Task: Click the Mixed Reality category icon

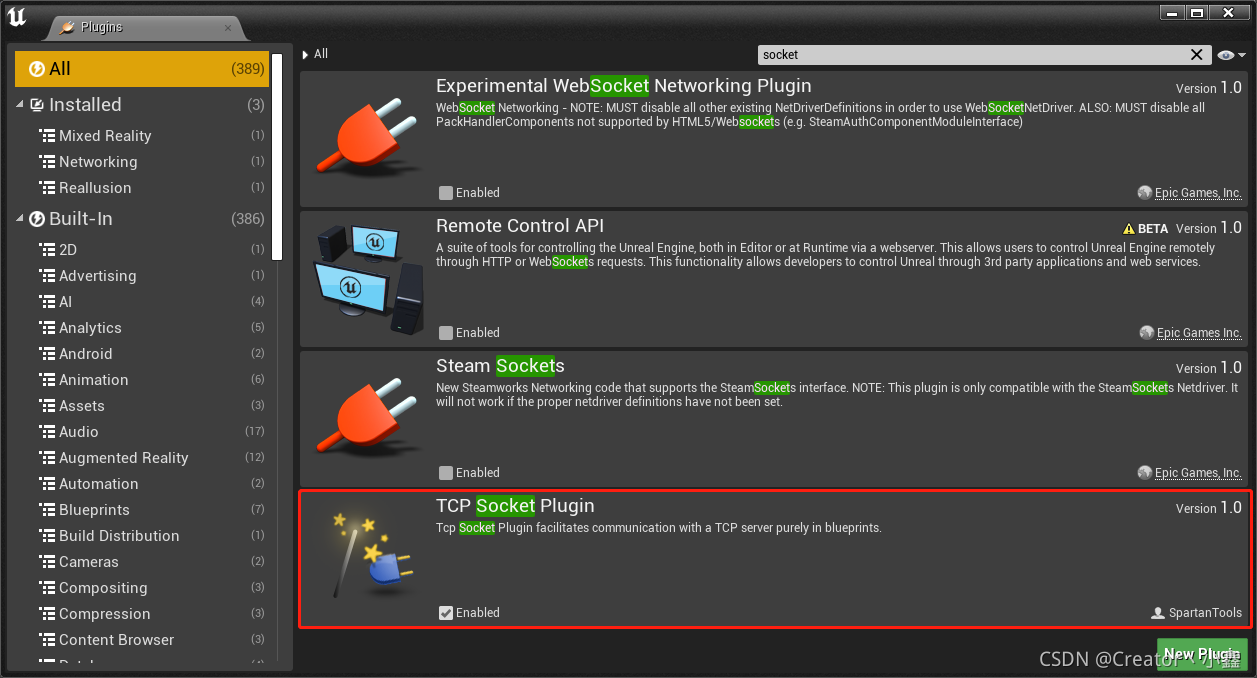Action: click(x=47, y=135)
